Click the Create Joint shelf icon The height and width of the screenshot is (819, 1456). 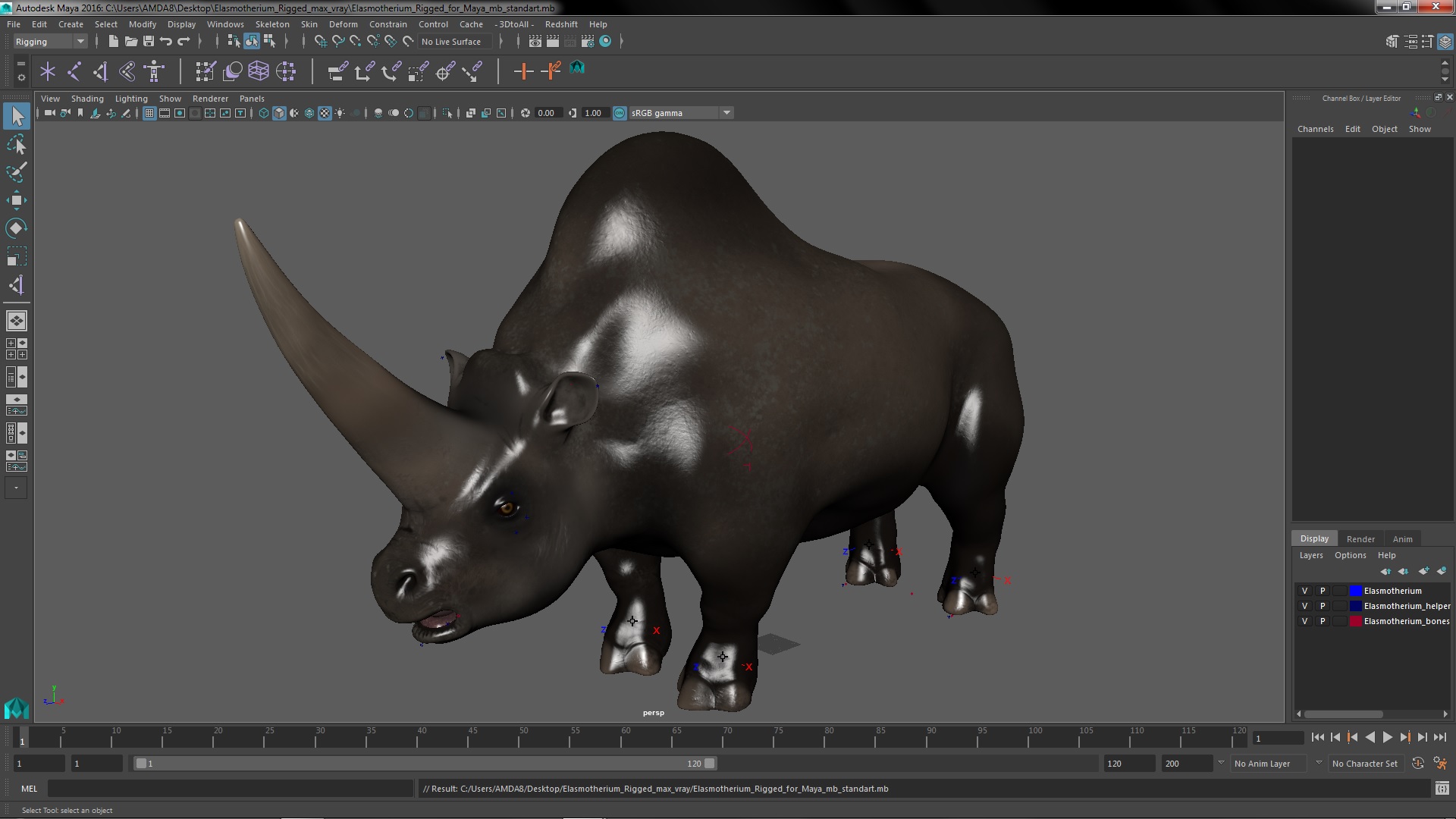[74, 71]
